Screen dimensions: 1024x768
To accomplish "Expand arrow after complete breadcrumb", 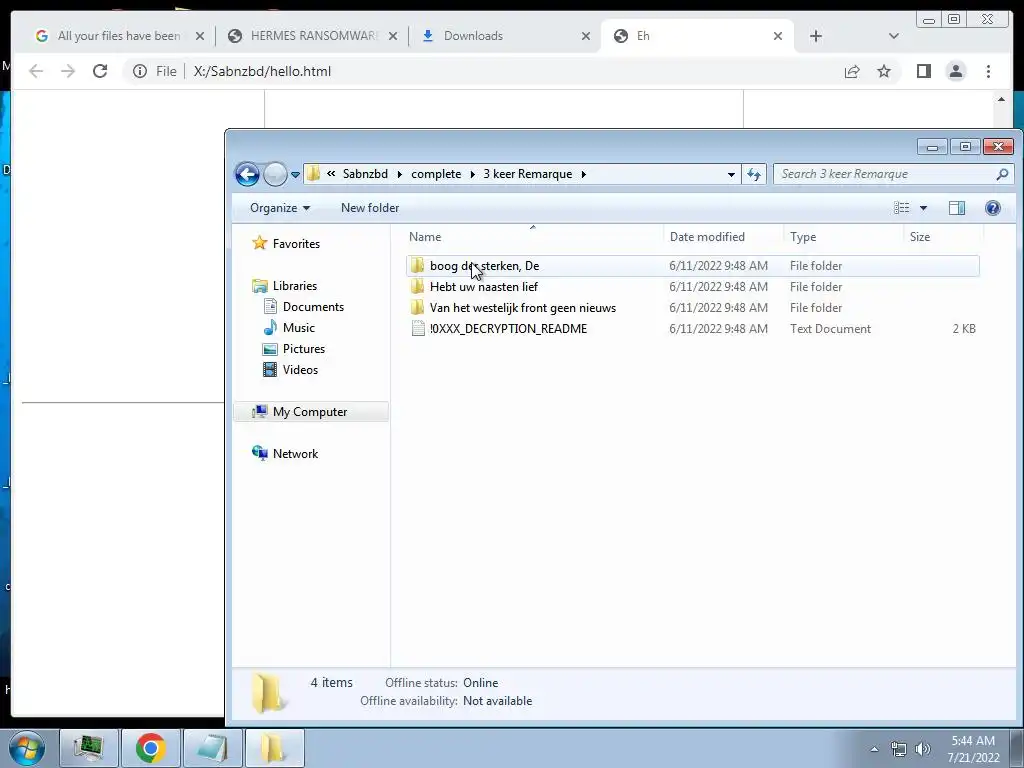I will 472,174.
